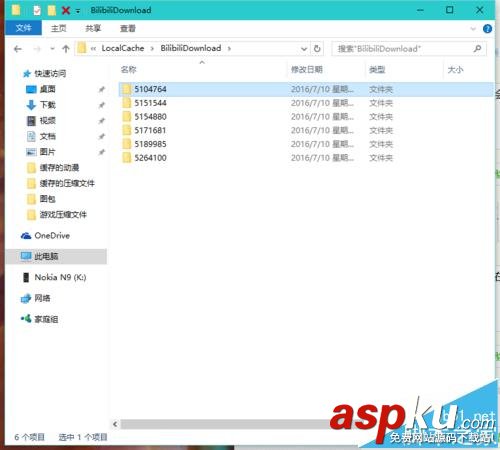Open the 缓存的压缩文件 folder
Image resolution: width=500 pixels, height=450 pixels.
67,183
